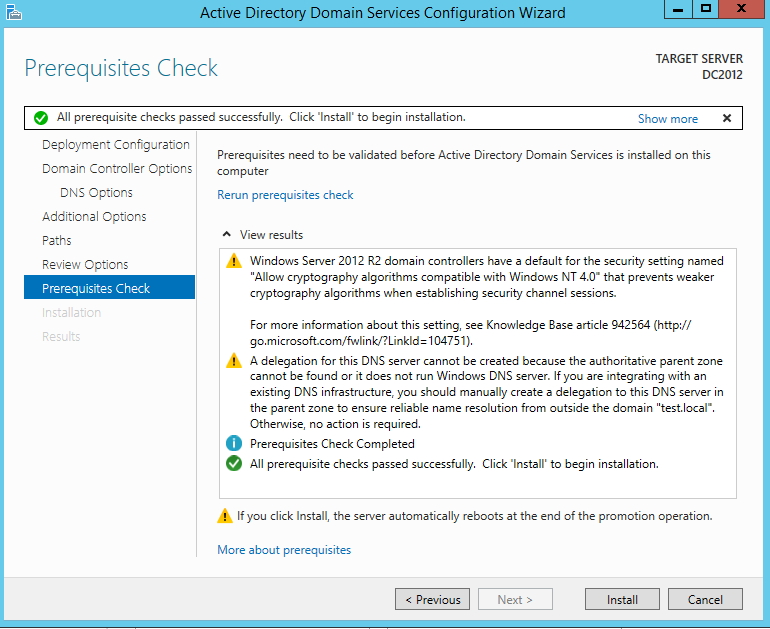The height and width of the screenshot is (629, 770).
Task: Click the cryptography warning triangle icon
Action: point(234,261)
